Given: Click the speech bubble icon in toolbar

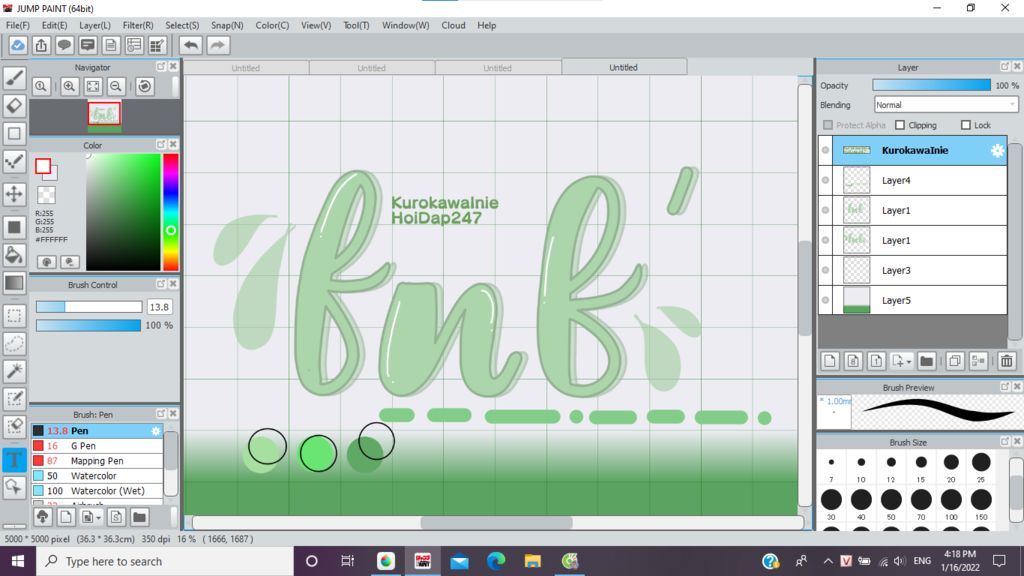Looking at the screenshot, I should (x=64, y=45).
